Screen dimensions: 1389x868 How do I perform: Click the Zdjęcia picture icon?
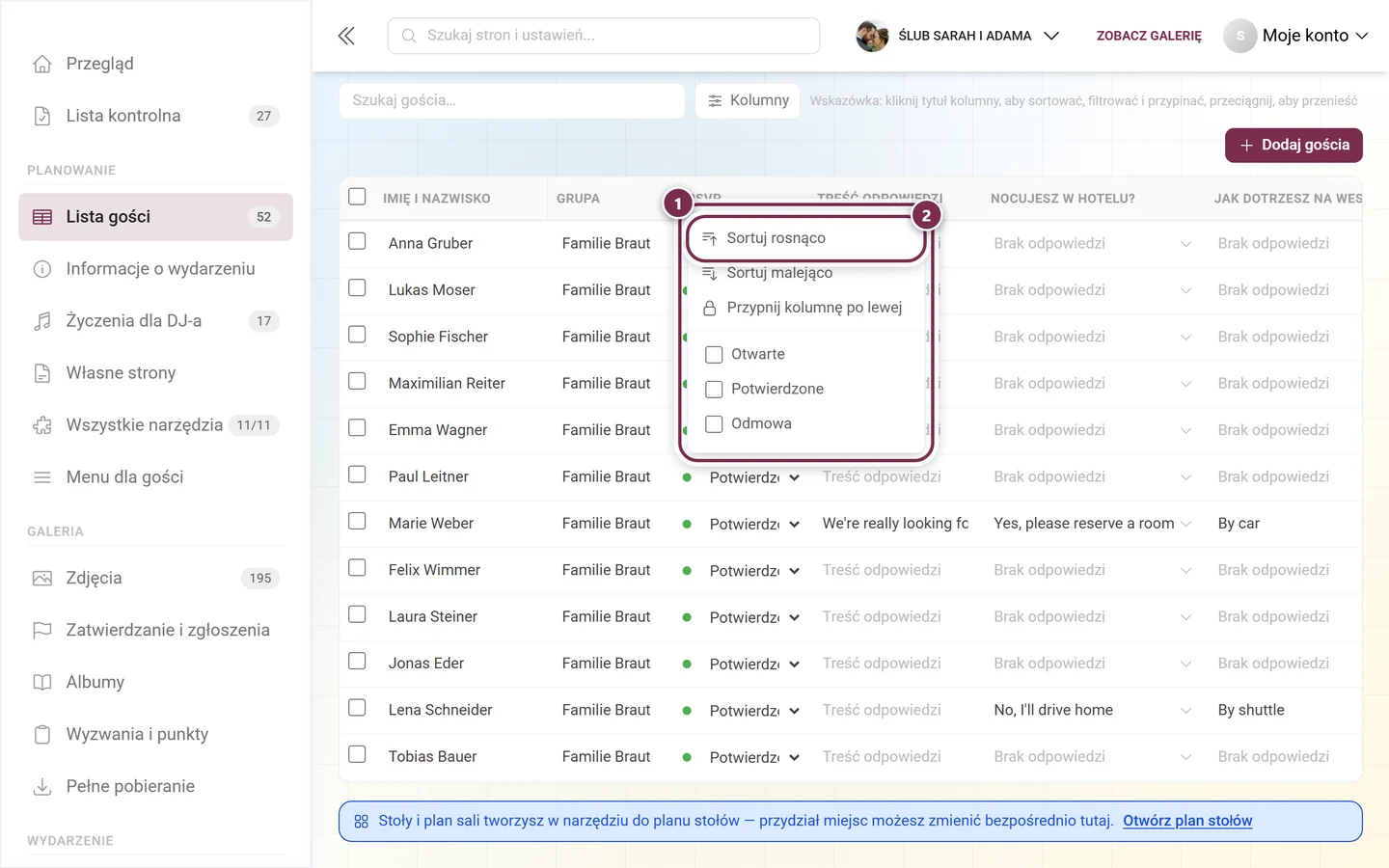point(42,579)
